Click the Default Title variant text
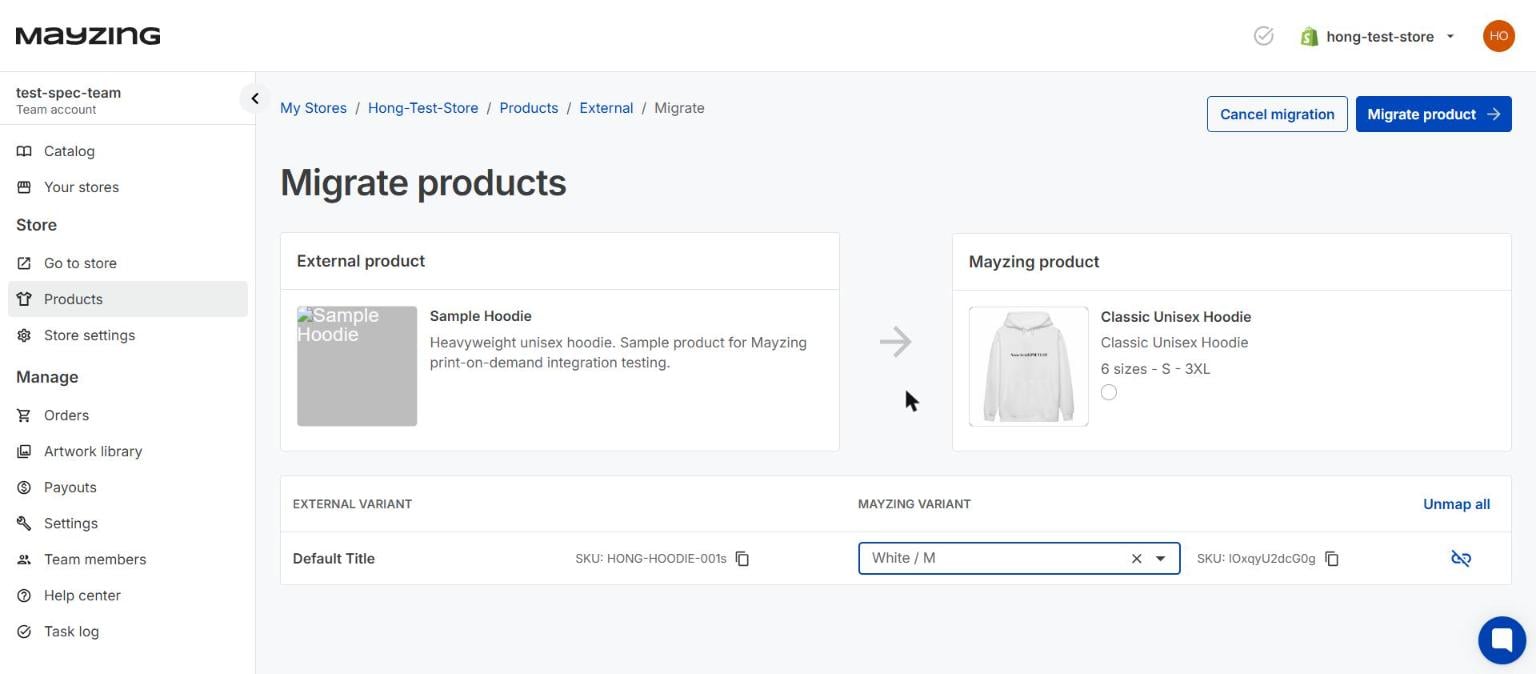 tap(334, 558)
